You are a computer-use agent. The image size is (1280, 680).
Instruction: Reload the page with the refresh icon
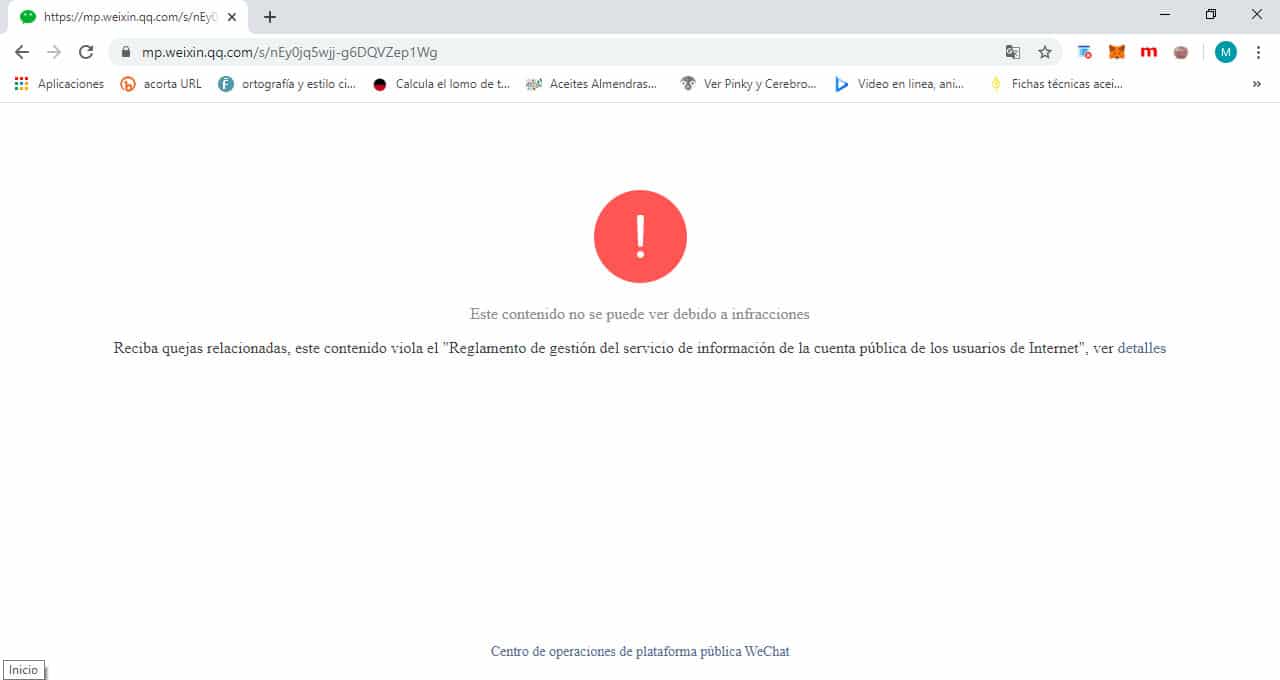tap(86, 52)
